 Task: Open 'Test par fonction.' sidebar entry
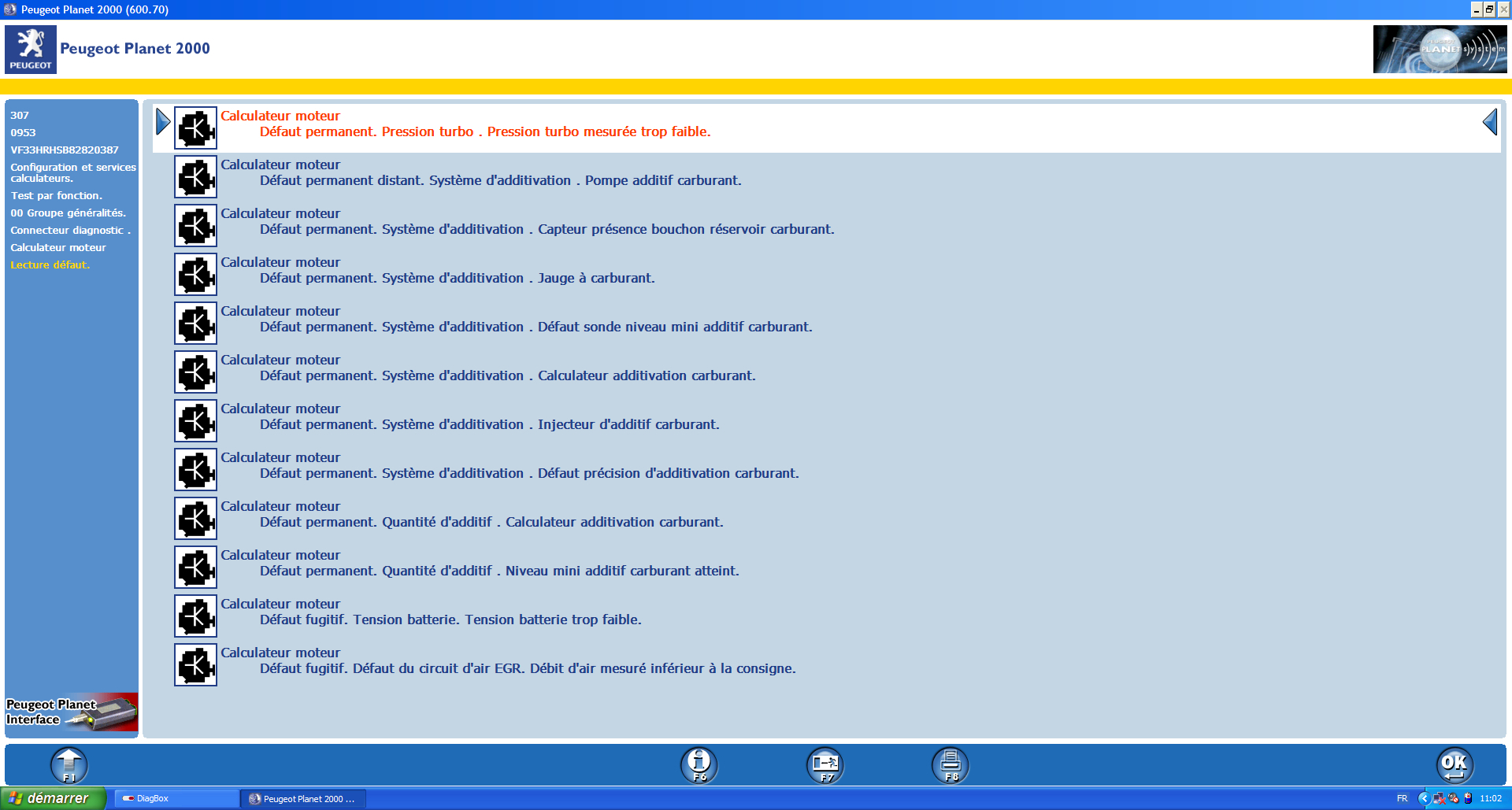coord(56,195)
